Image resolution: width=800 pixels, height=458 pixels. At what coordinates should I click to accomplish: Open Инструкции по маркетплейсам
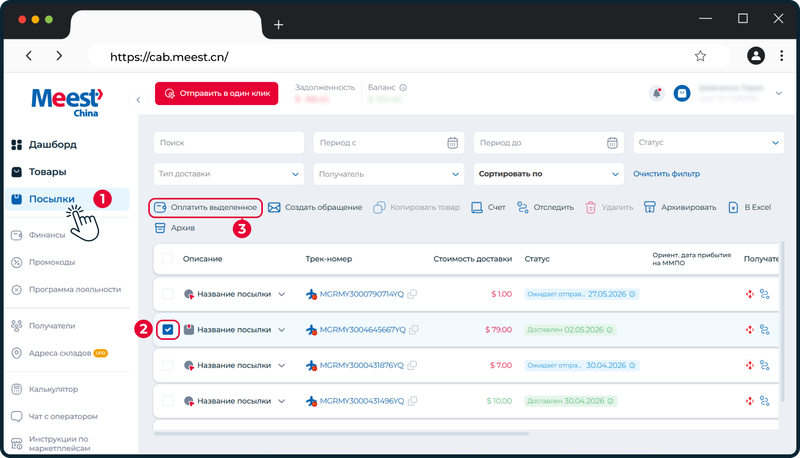(51, 443)
